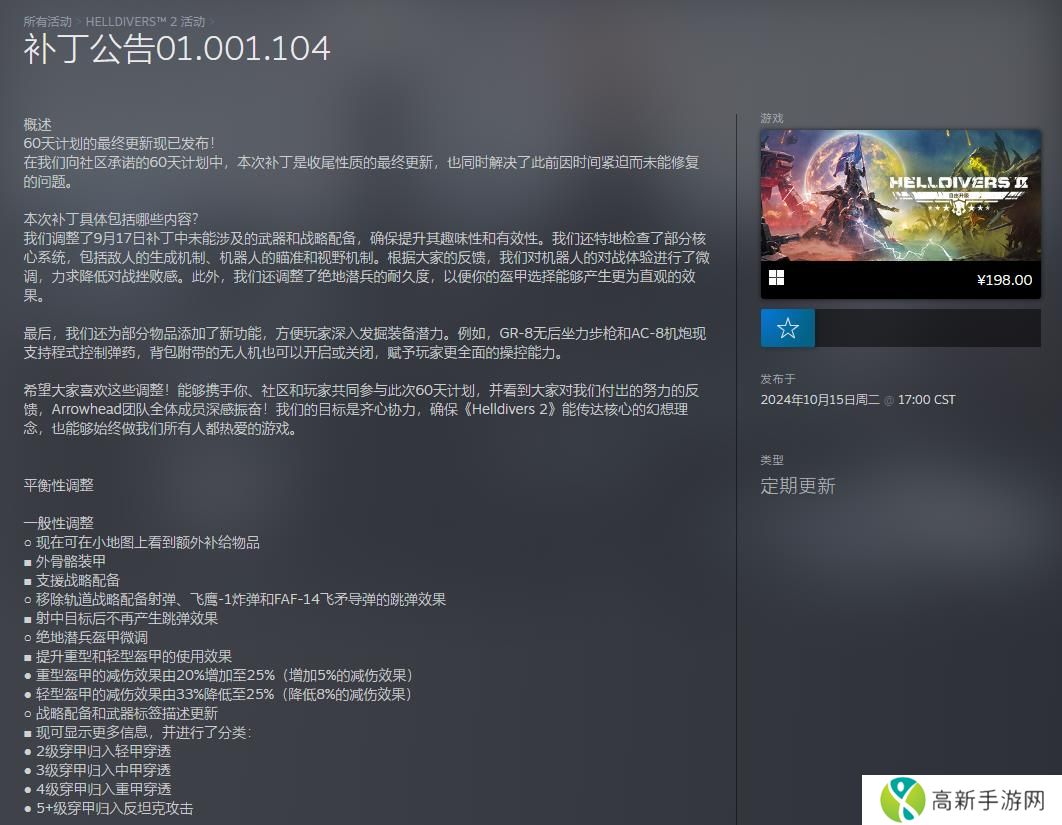Screen dimensions: 1062x825
Task: Click the 外骨骼装甲 bullet item
Action: coord(70,561)
